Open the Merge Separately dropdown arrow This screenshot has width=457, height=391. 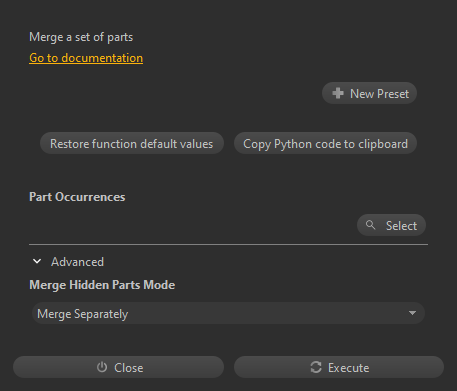coord(412,313)
